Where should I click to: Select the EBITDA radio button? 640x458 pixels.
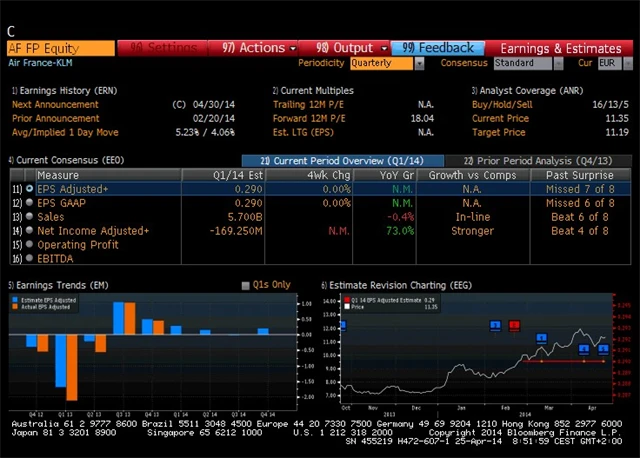tap(29, 258)
